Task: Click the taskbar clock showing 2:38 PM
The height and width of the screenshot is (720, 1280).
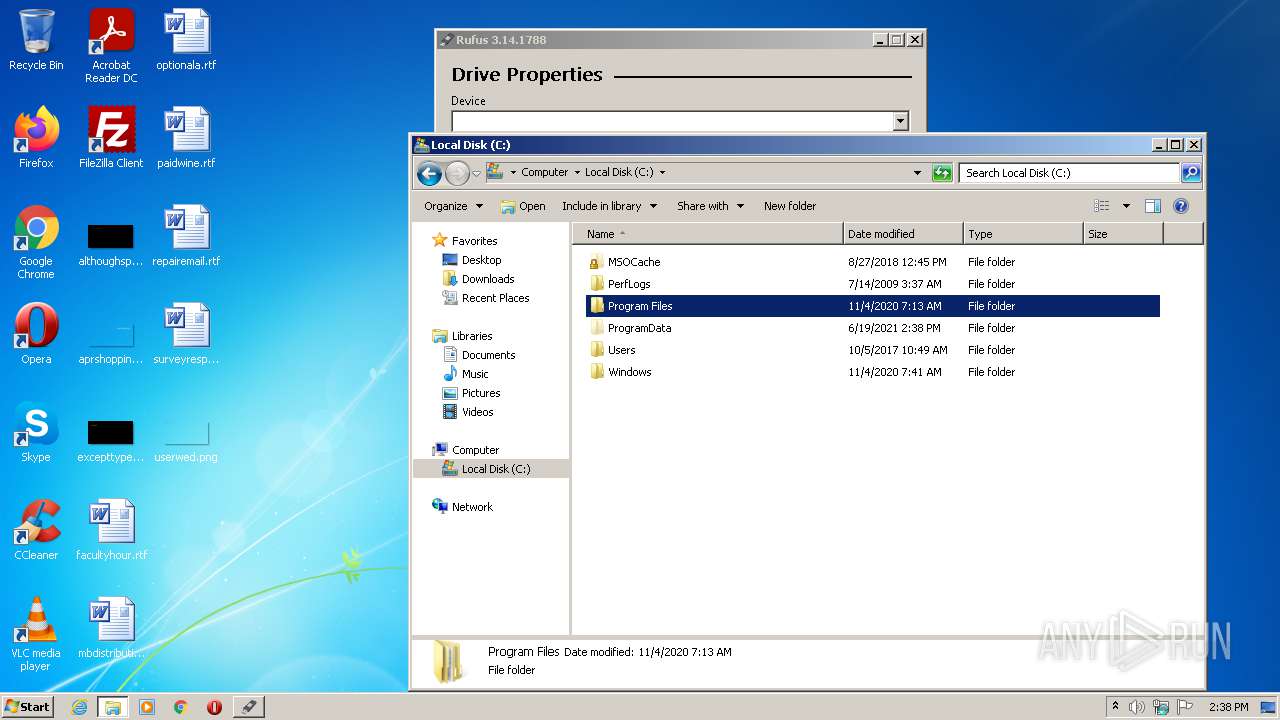Action: click(1228, 707)
